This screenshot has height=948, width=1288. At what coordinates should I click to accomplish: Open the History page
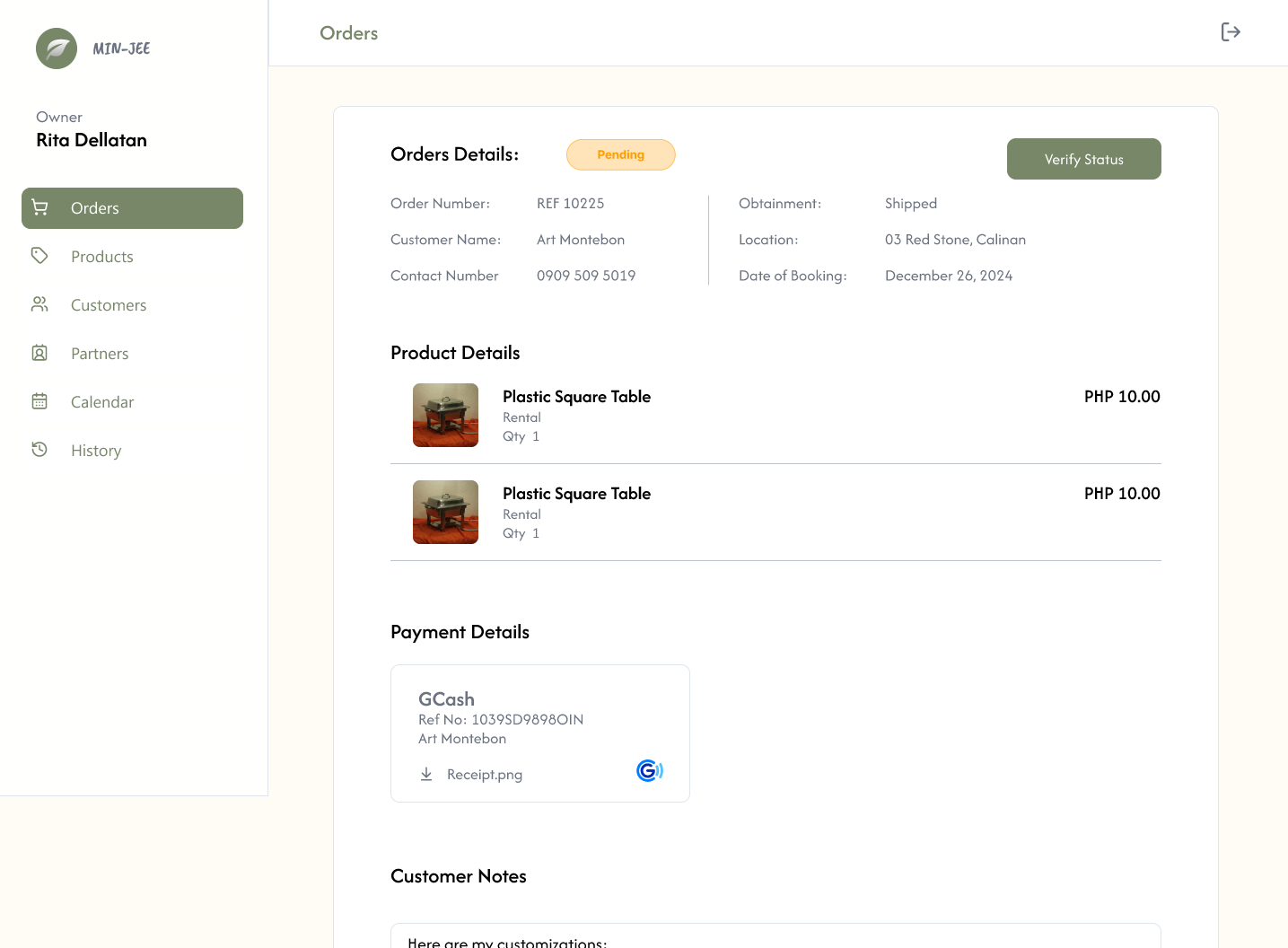132,451
